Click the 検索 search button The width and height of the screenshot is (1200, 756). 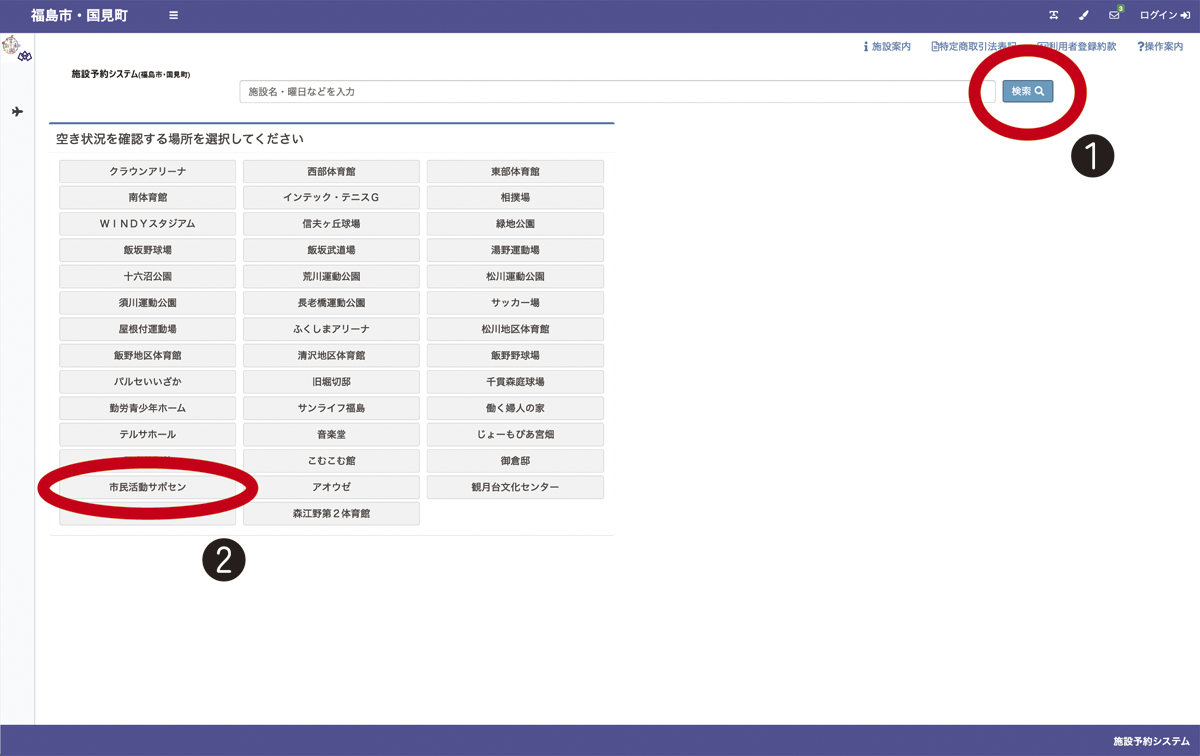[x=1027, y=91]
